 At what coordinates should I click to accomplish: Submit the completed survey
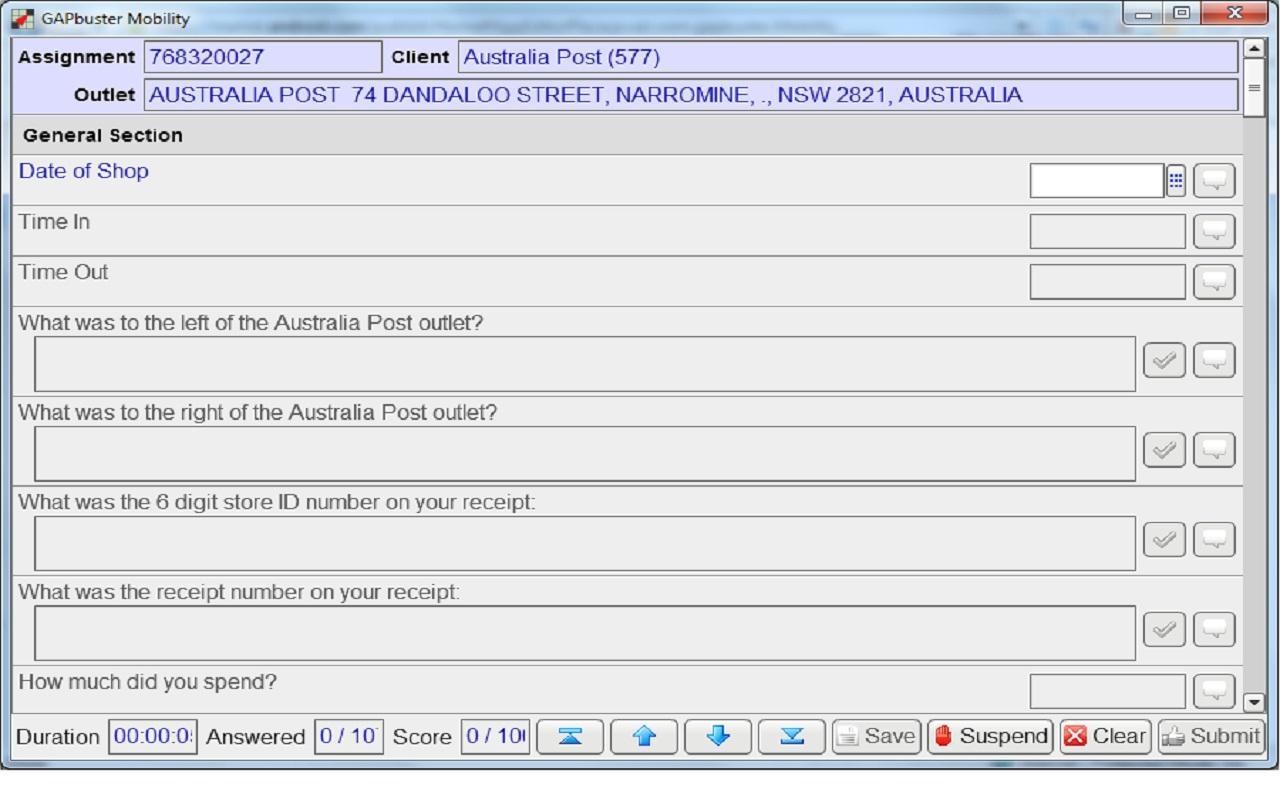[1211, 737]
